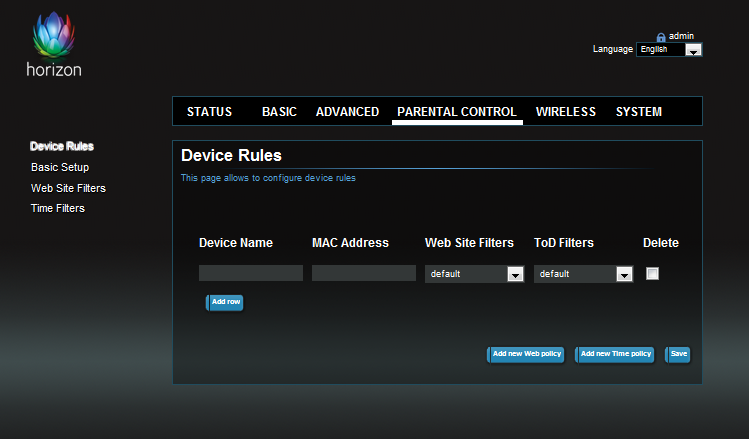749x439 pixels.
Task: Click the 'Language' label
Action: click(x=613, y=49)
